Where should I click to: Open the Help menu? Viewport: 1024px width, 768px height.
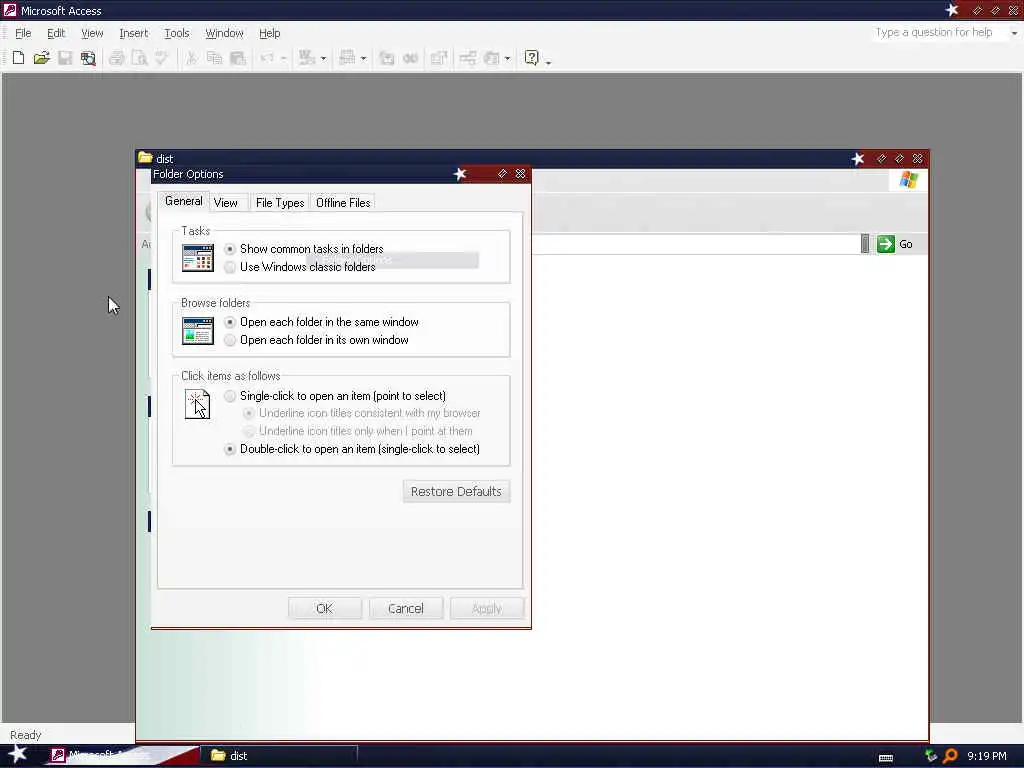pos(269,33)
